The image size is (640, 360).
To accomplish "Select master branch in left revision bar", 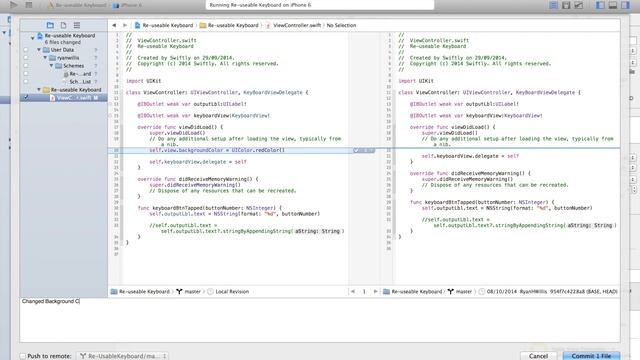I will coord(192,291).
